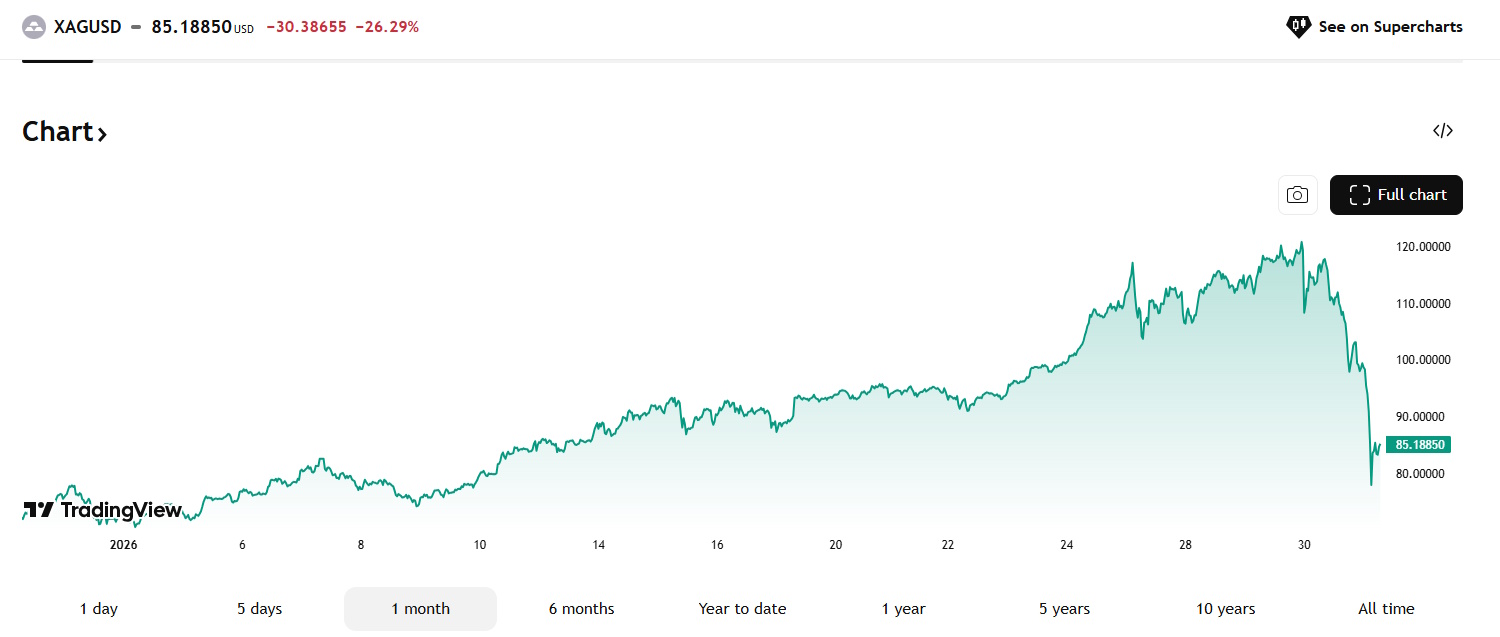
Task: Open the Full chart view
Action: point(1396,195)
